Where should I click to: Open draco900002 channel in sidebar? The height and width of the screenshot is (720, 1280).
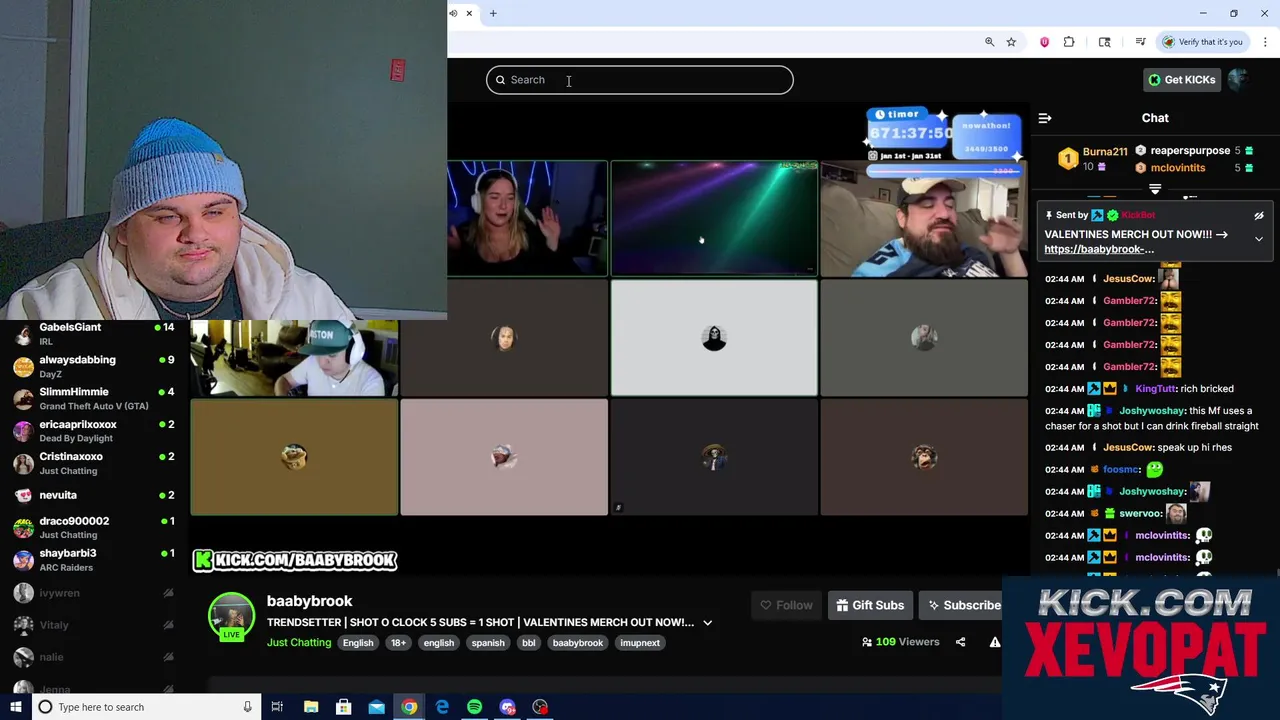(96, 527)
